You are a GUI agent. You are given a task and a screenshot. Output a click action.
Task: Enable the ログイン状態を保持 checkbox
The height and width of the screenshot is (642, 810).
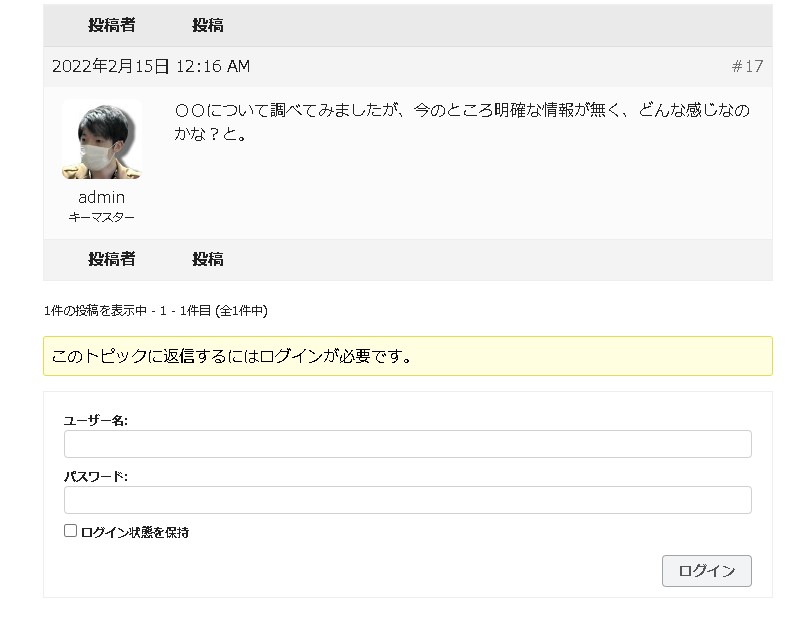(71, 531)
